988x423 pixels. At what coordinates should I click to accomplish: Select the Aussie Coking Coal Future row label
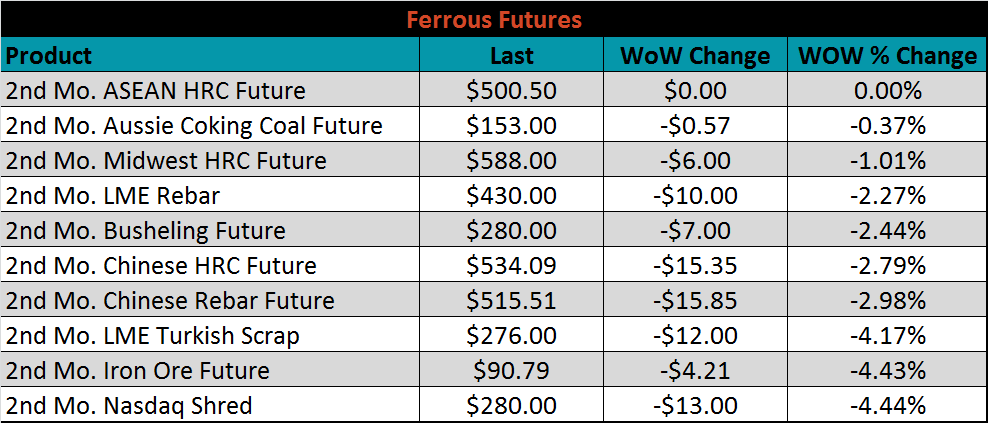click(210, 125)
